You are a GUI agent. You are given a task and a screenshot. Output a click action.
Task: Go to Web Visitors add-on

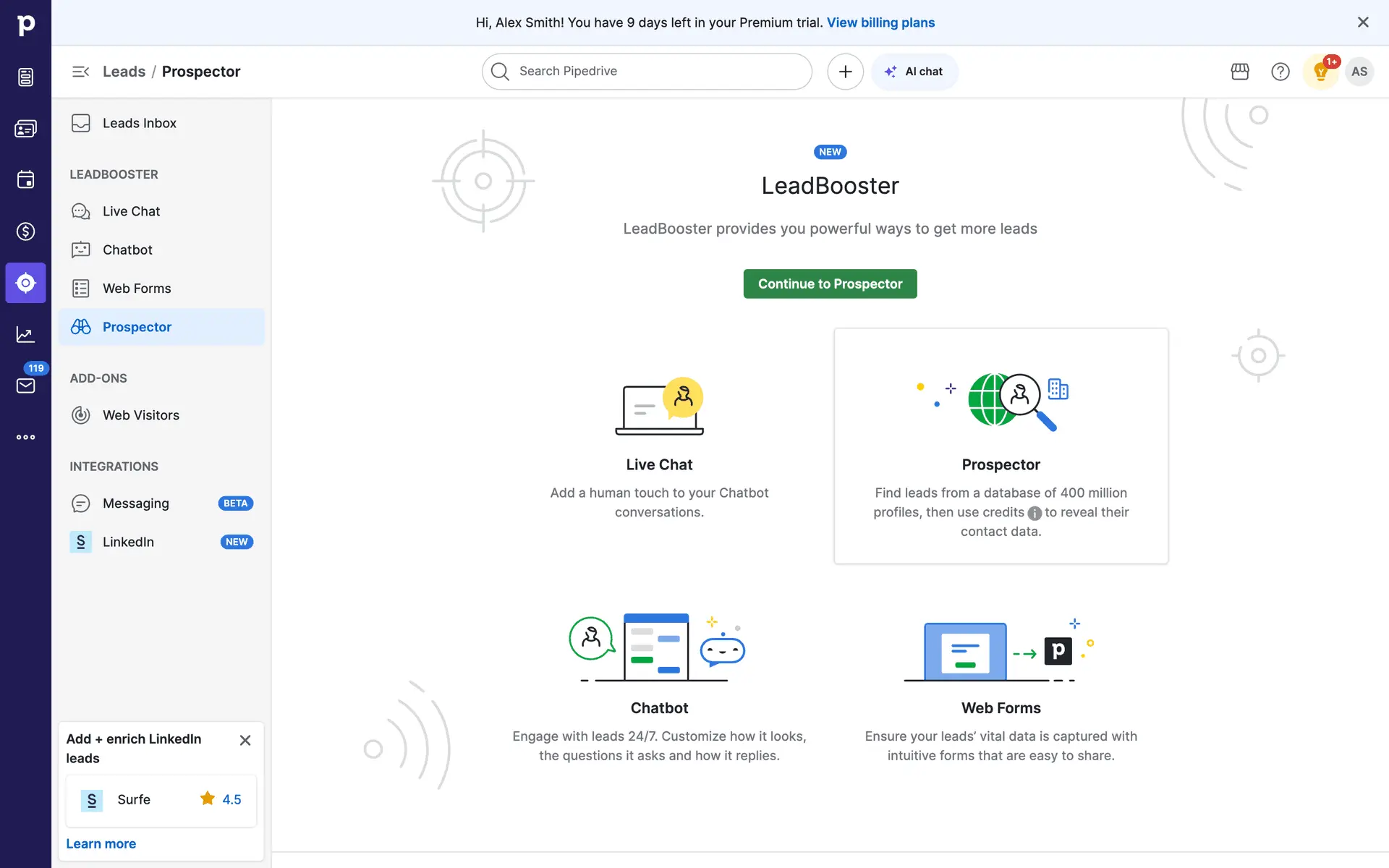tap(141, 415)
